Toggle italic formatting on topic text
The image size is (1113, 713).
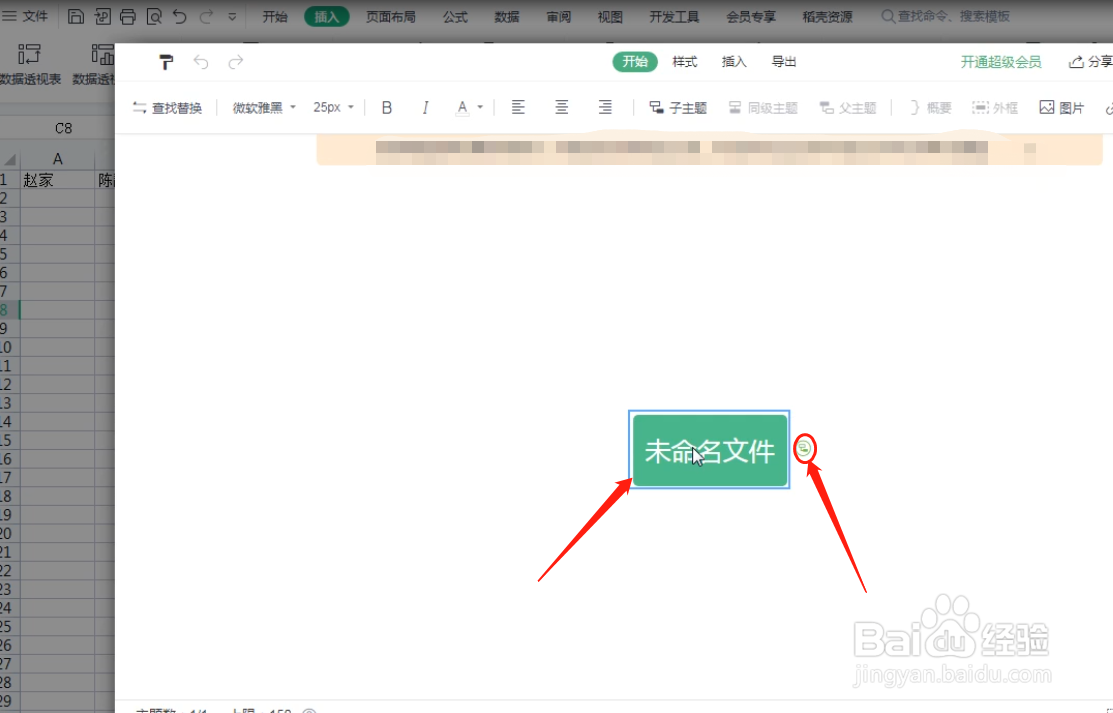[425, 107]
